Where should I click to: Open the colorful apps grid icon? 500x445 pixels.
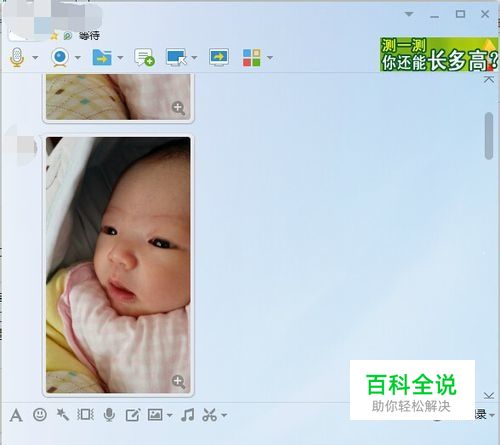(x=252, y=58)
